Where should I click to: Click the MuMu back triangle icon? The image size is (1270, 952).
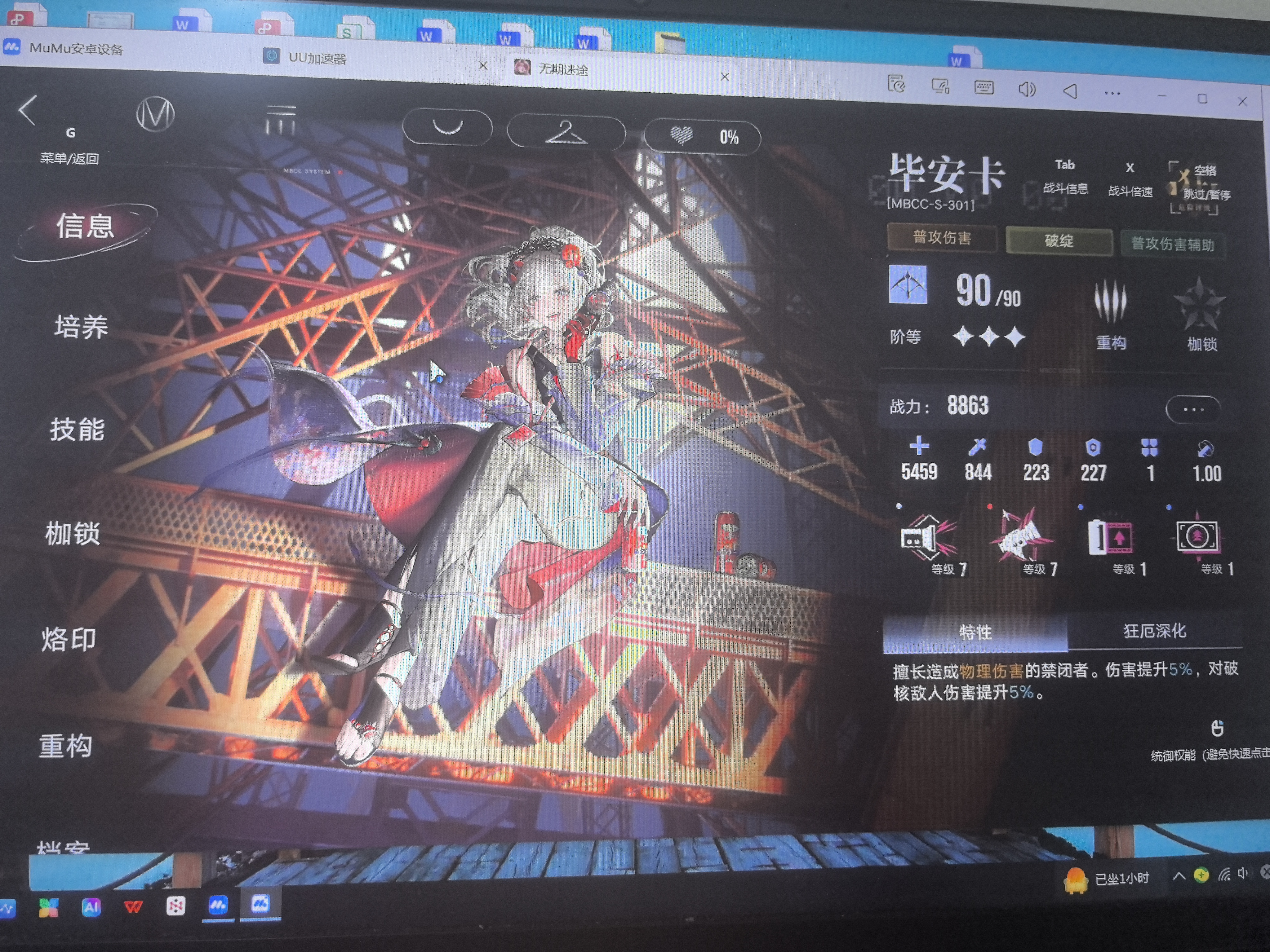pyautogui.click(x=1070, y=91)
